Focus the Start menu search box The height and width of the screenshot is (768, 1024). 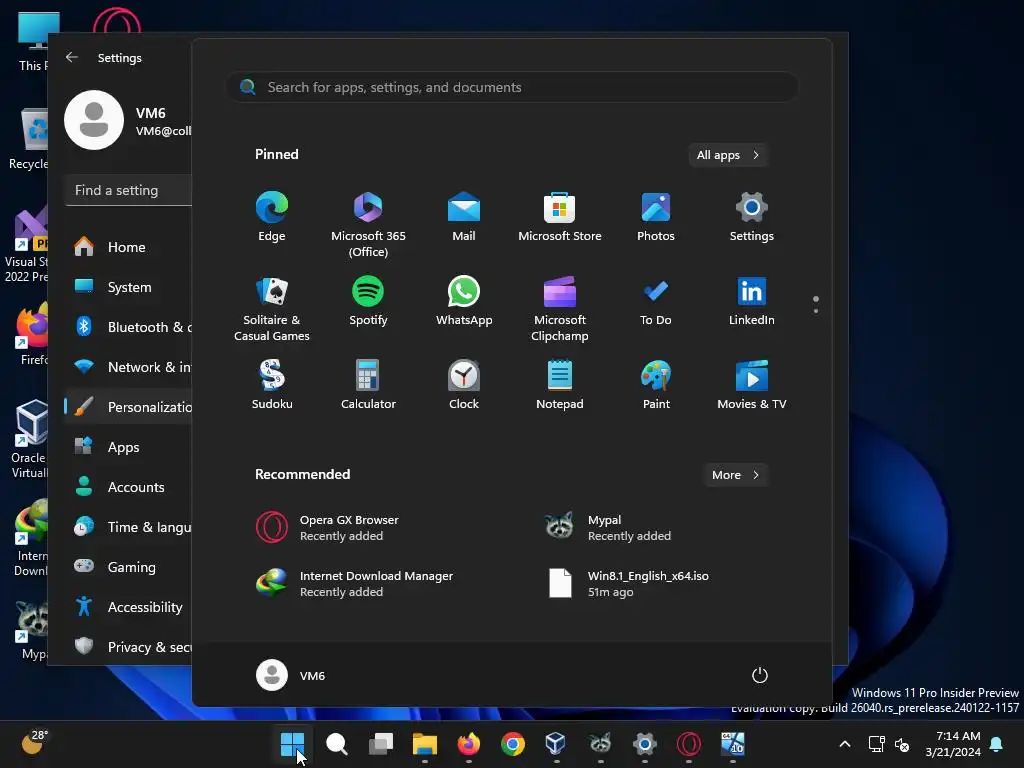[x=512, y=88]
